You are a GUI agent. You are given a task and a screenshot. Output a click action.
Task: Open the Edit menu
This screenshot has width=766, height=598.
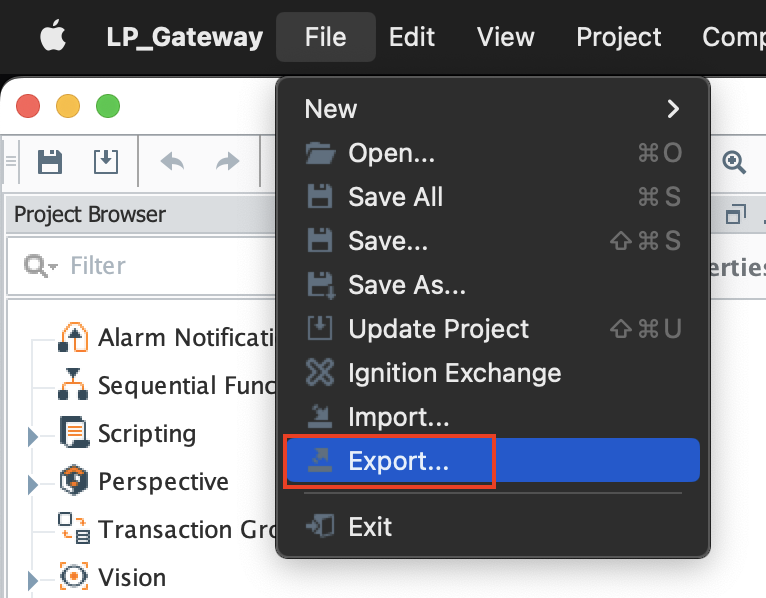(x=412, y=37)
